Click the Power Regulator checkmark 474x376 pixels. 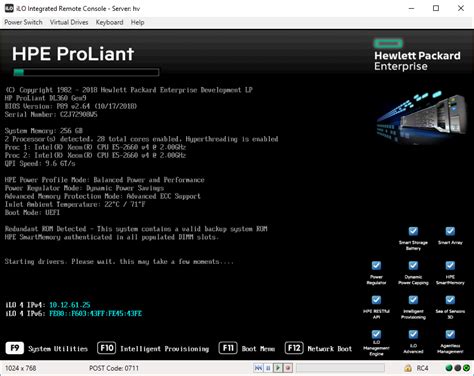(x=376, y=265)
